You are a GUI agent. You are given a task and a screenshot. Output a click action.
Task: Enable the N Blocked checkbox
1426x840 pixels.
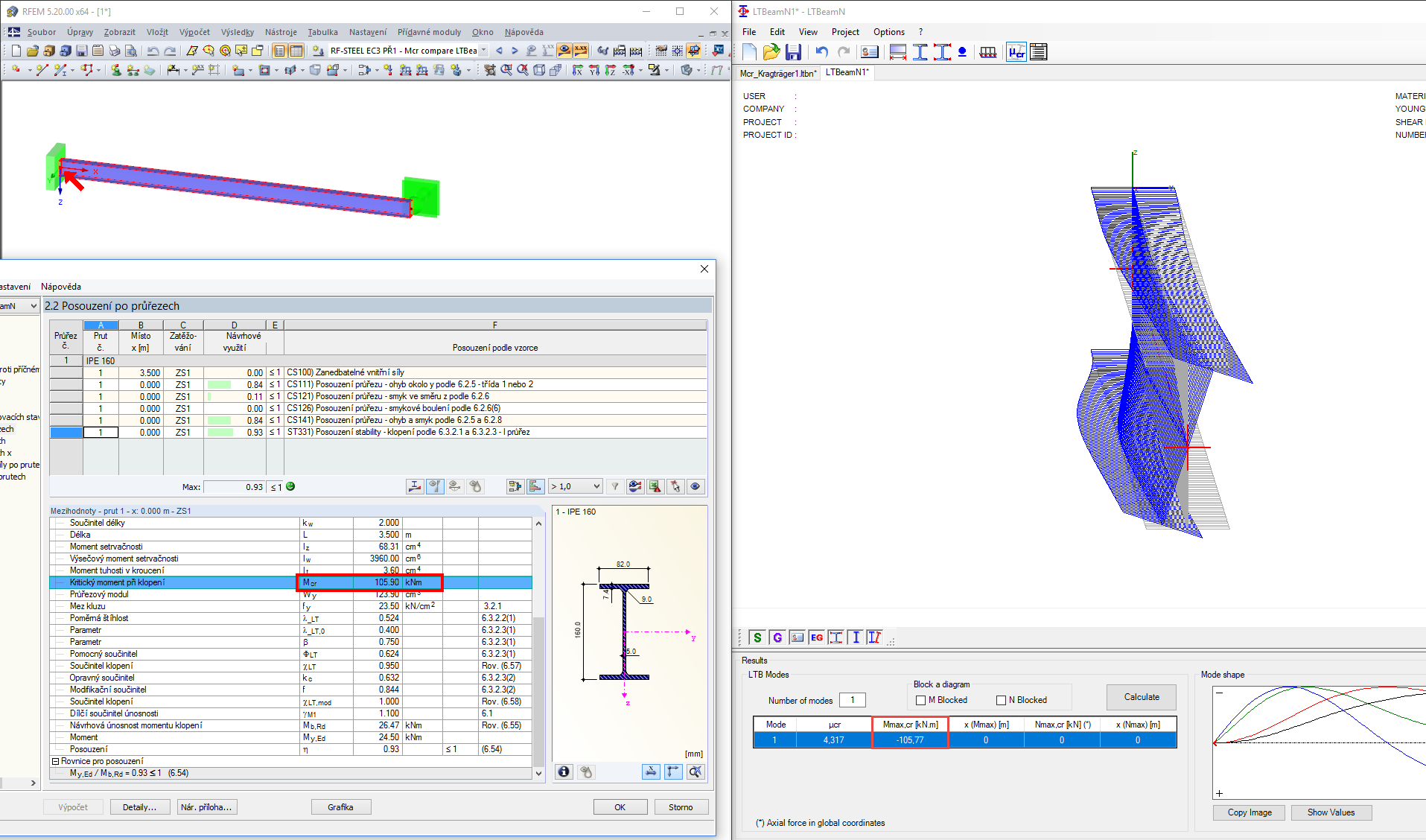[x=1001, y=700]
